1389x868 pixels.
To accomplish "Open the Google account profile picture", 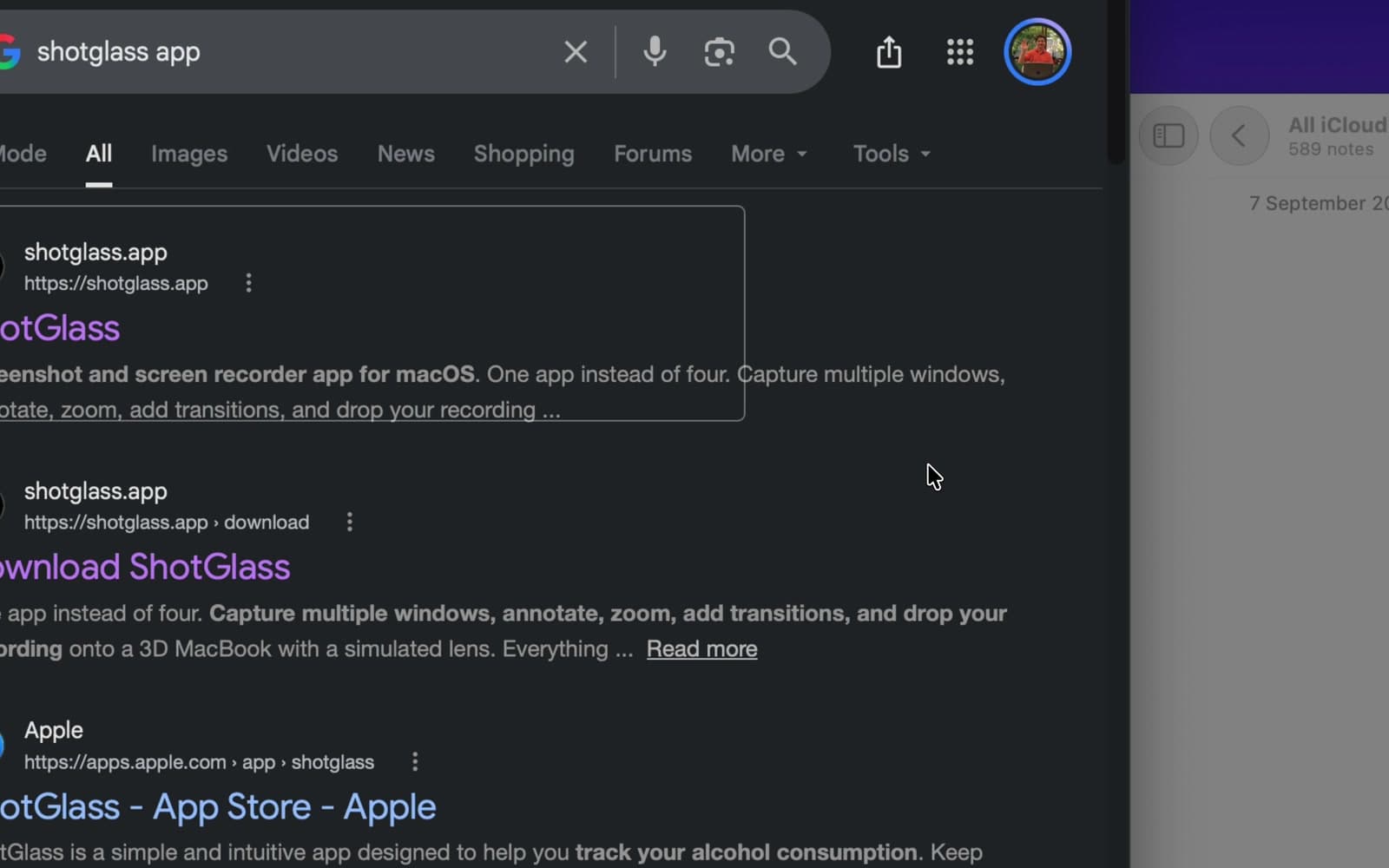I will pos(1037,52).
